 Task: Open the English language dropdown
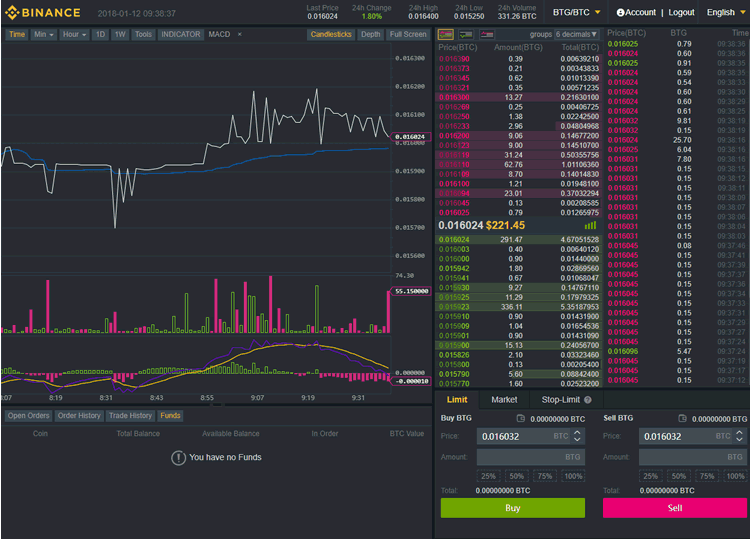coord(726,12)
